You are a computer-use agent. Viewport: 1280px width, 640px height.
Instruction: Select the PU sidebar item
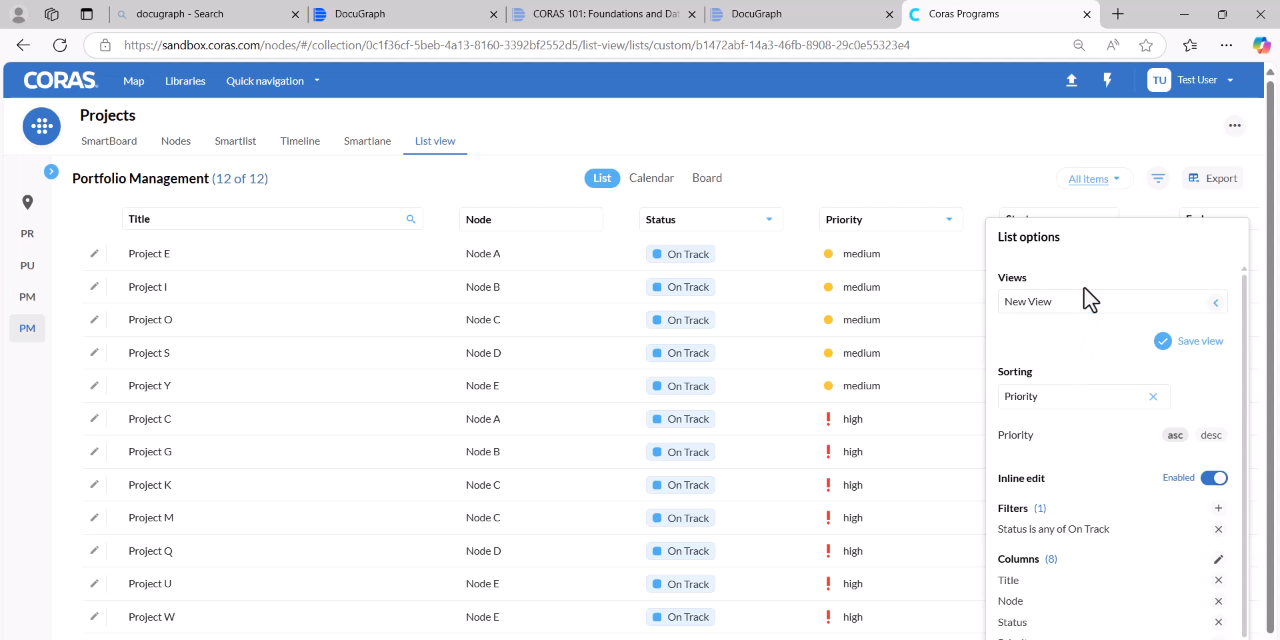(27, 265)
